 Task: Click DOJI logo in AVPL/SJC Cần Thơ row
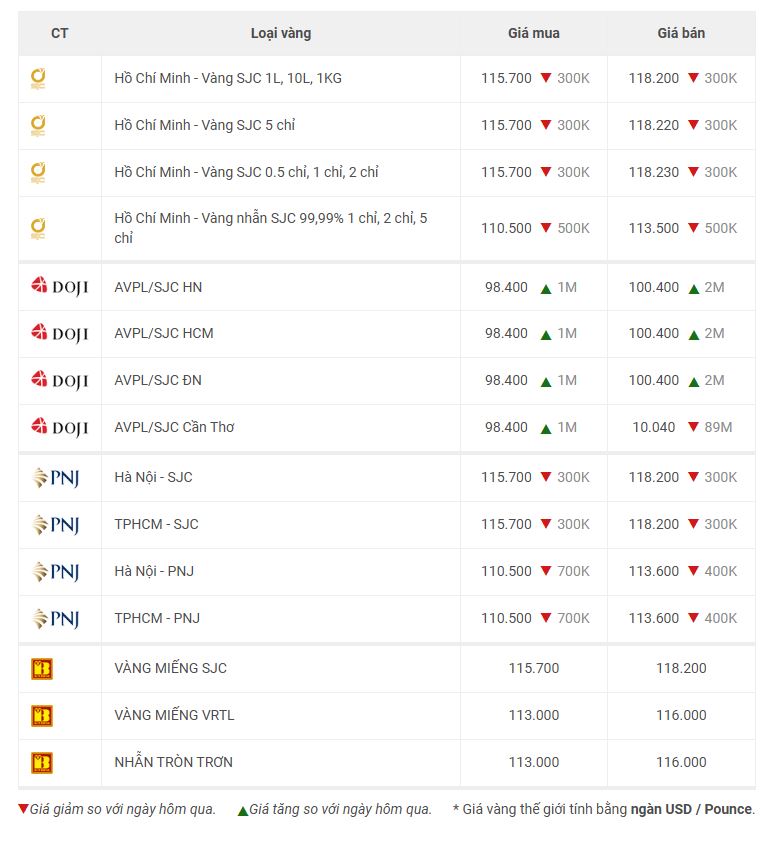(59, 427)
